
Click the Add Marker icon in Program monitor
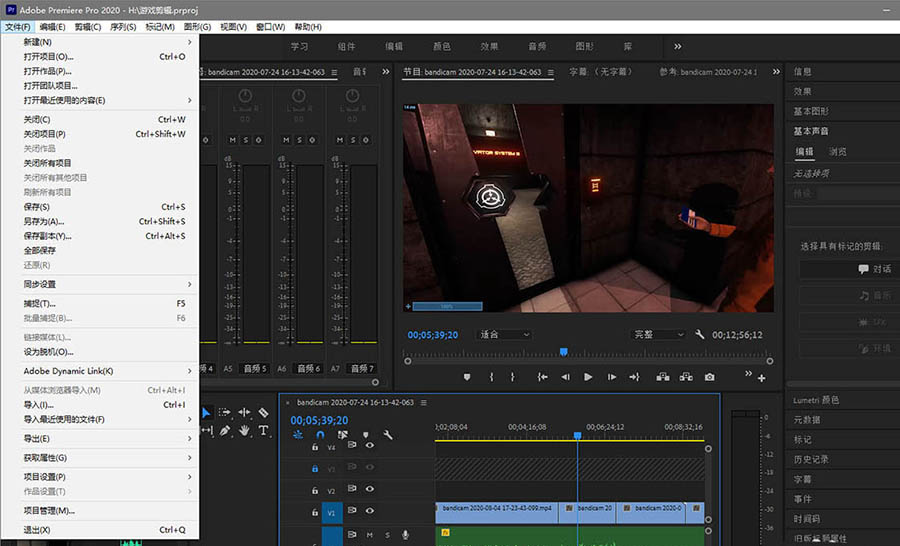pyautogui.click(x=466, y=377)
